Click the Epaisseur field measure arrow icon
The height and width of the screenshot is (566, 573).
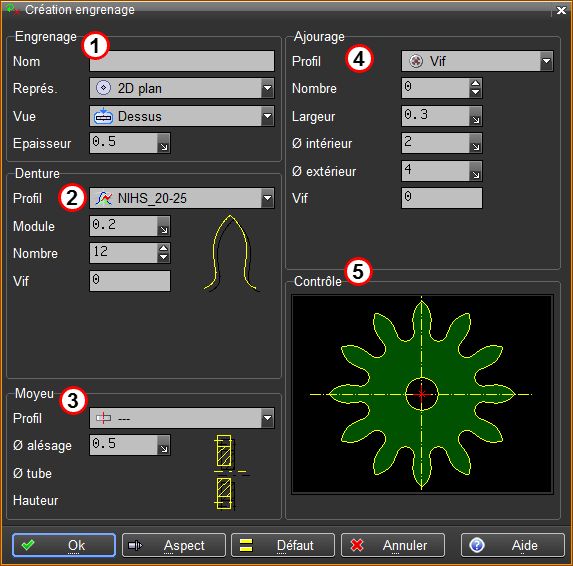[x=164, y=143]
